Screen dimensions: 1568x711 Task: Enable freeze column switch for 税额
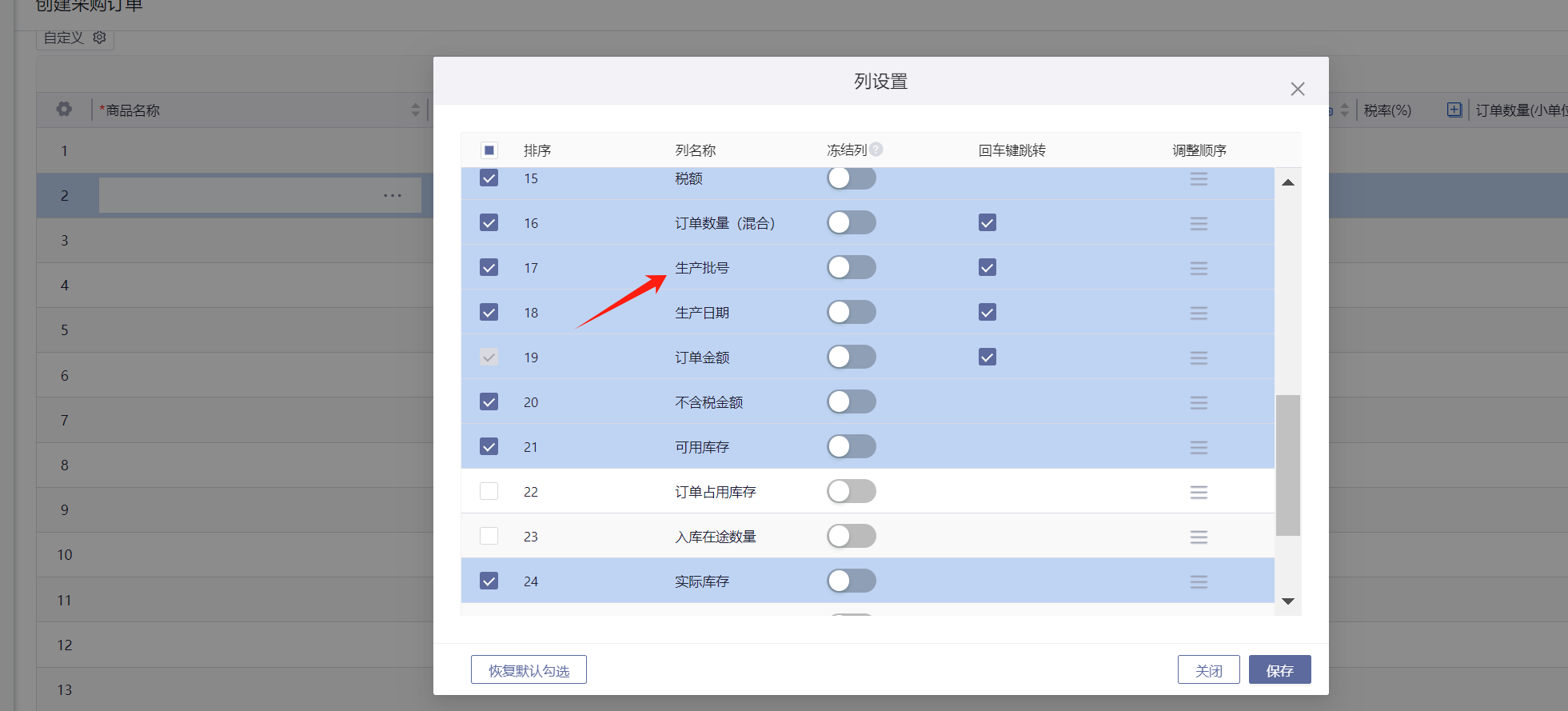852,178
